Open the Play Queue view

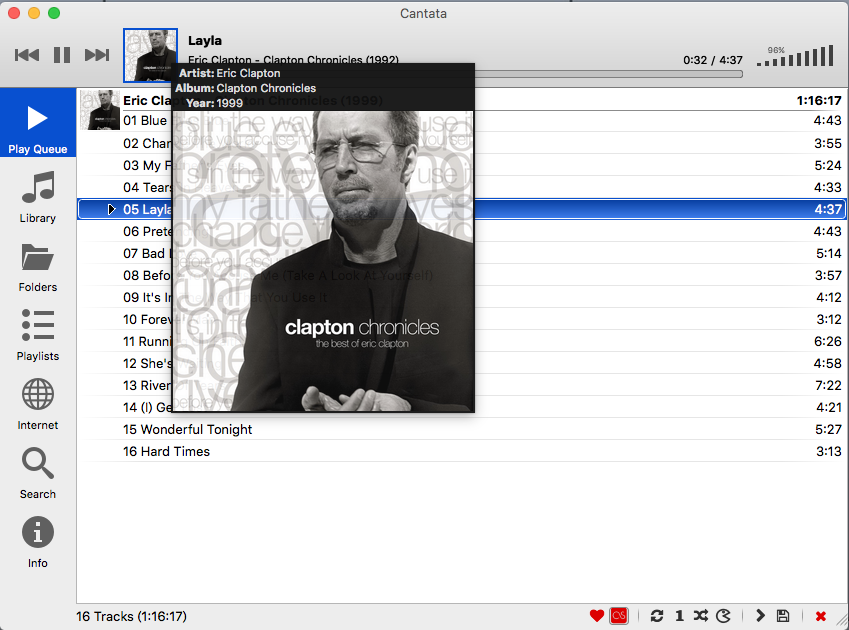38,123
